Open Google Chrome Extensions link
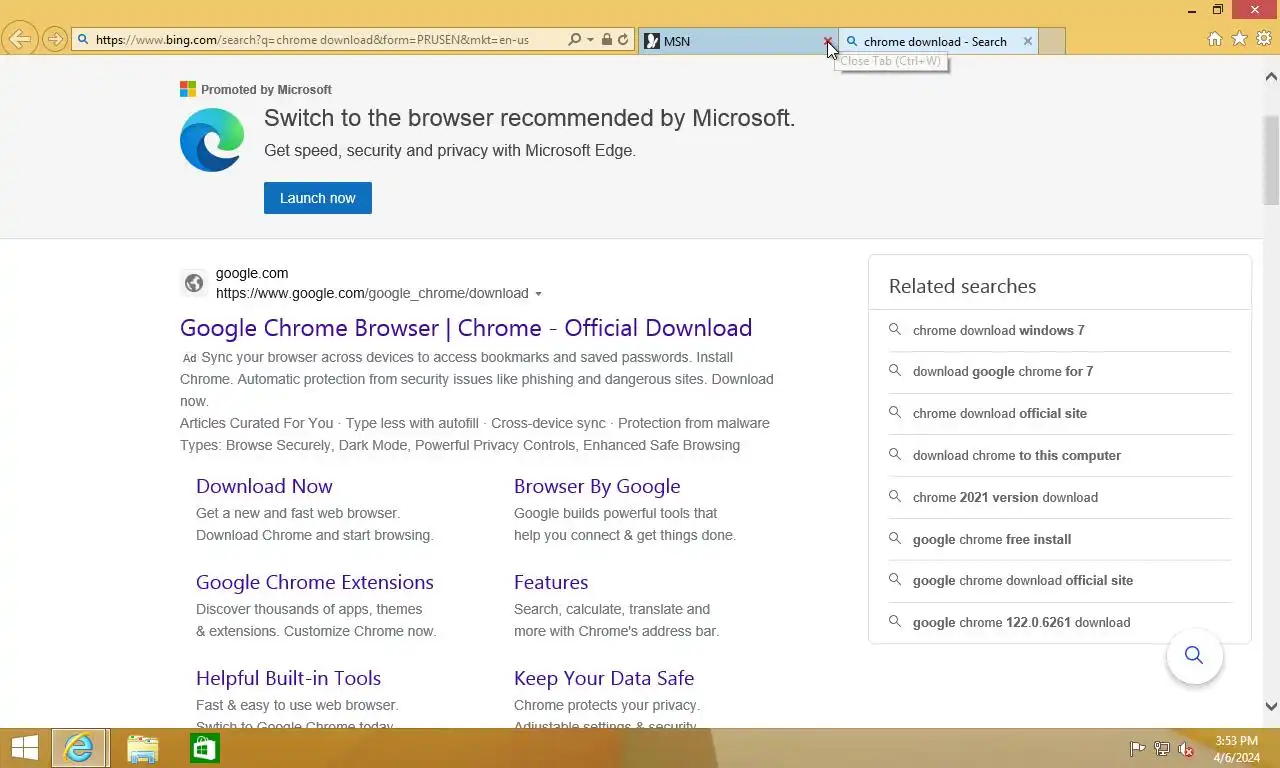This screenshot has width=1280, height=768. point(314,582)
